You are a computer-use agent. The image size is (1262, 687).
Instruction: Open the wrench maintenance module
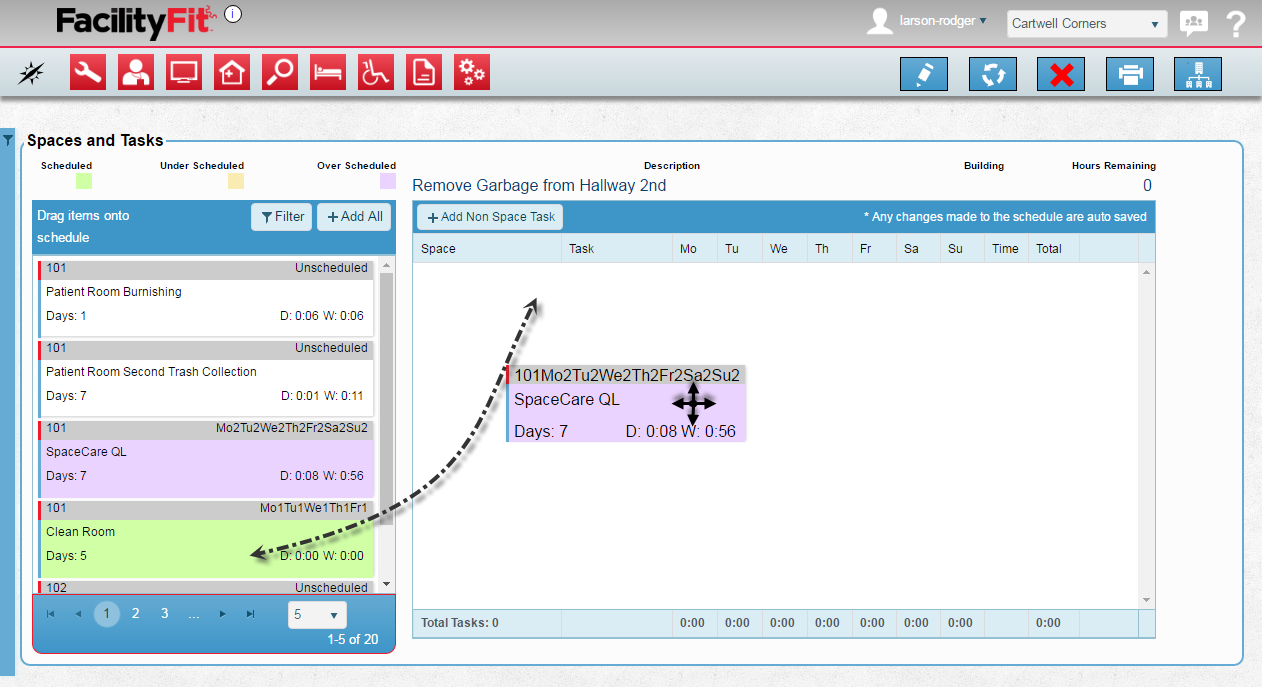pyautogui.click(x=88, y=73)
